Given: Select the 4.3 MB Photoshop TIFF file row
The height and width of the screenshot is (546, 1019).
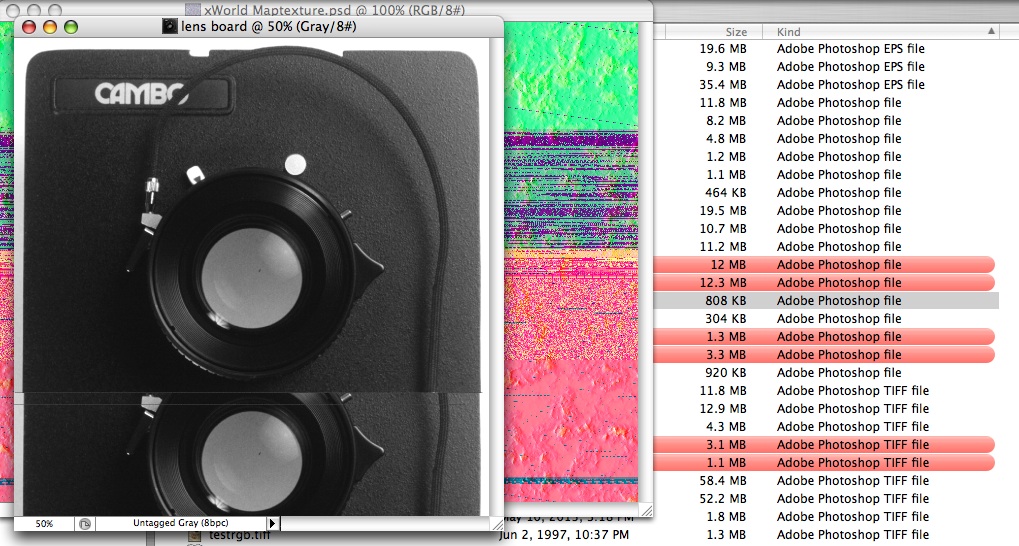Looking at the screenshot, I should click(x=826, y=426).
